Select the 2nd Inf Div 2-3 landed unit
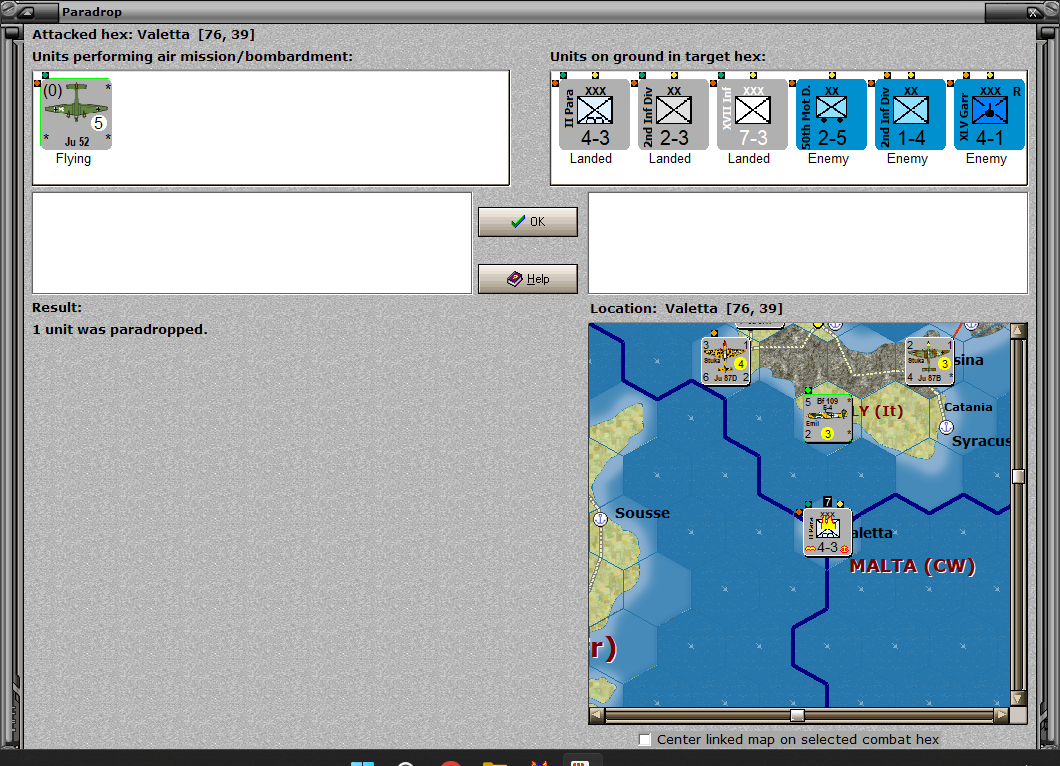1060x766 pixels. click(x=673, y=114)
